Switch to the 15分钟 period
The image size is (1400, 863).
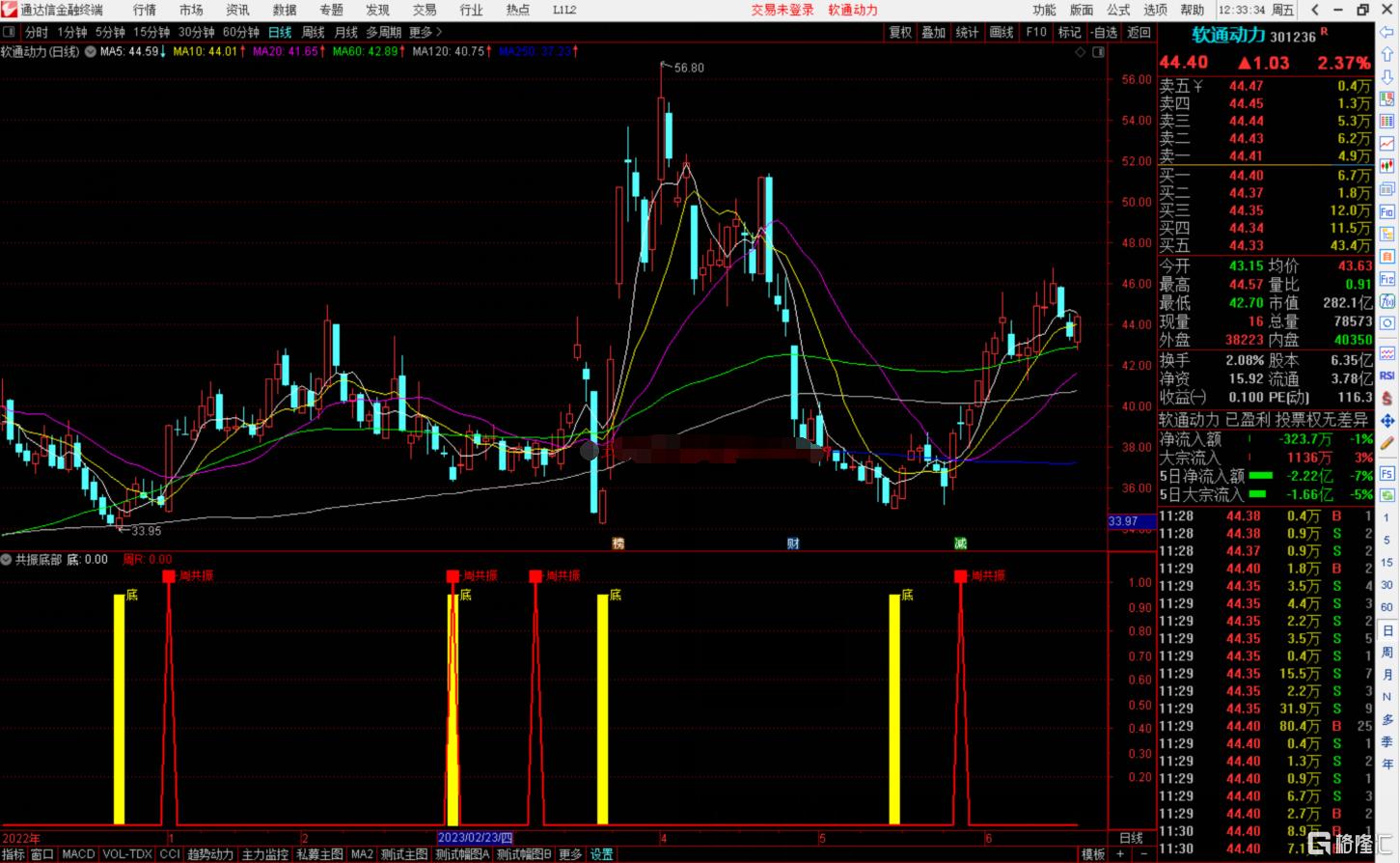click(x=151, y=32)
